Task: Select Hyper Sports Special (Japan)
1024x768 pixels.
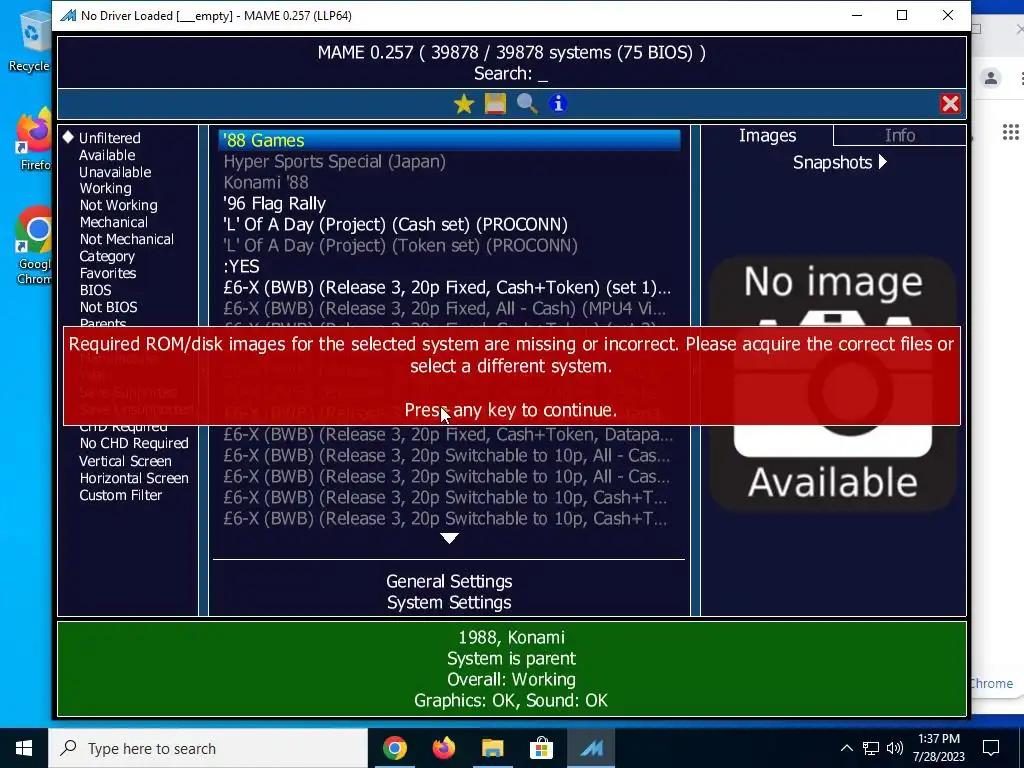Action: click(x=449, y=161)
